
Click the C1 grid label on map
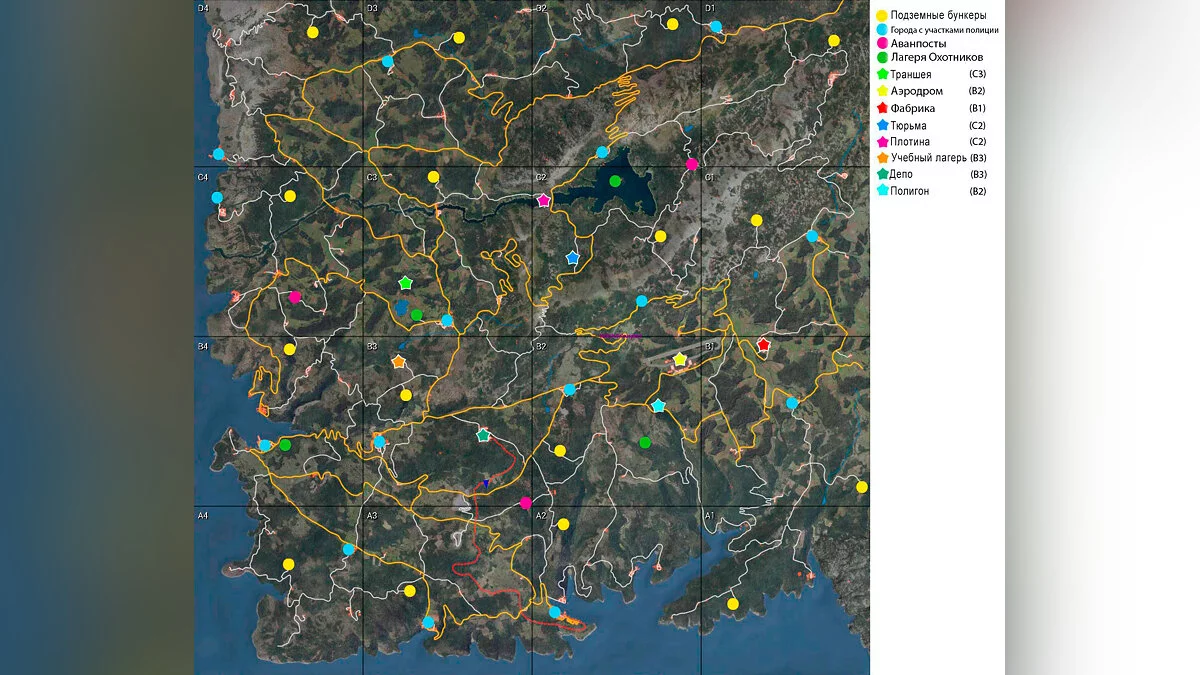(710, 177)
